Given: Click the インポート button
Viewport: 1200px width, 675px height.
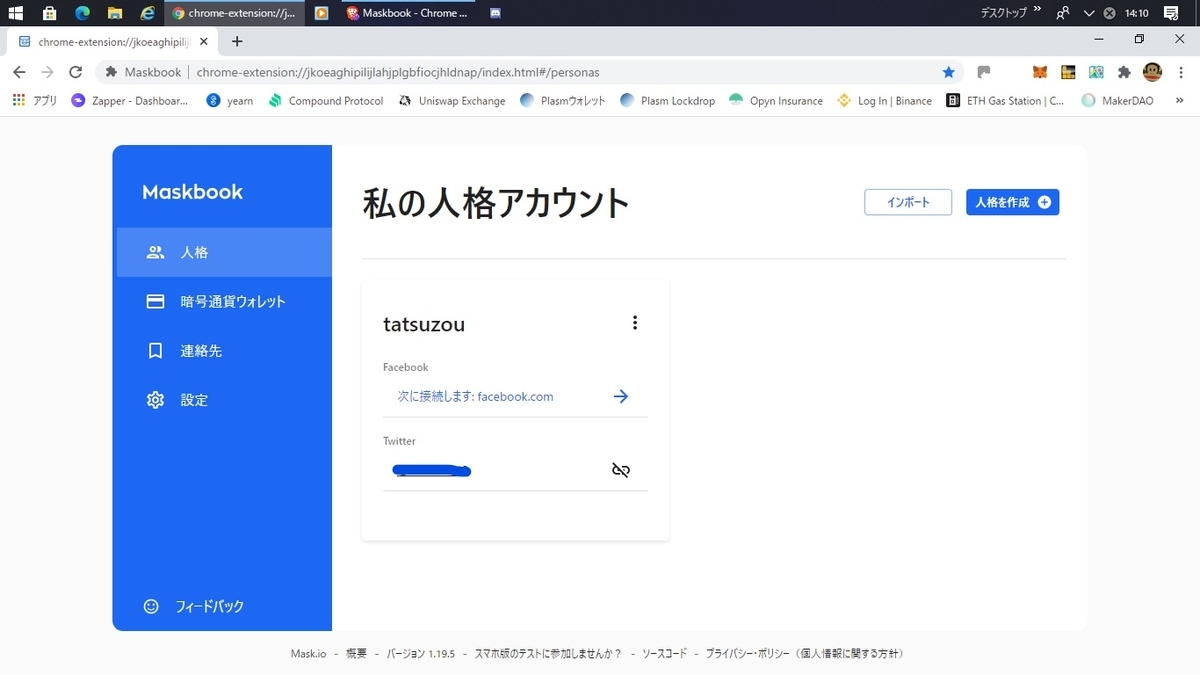Looking at the screenshot, I should coord(907,202).
